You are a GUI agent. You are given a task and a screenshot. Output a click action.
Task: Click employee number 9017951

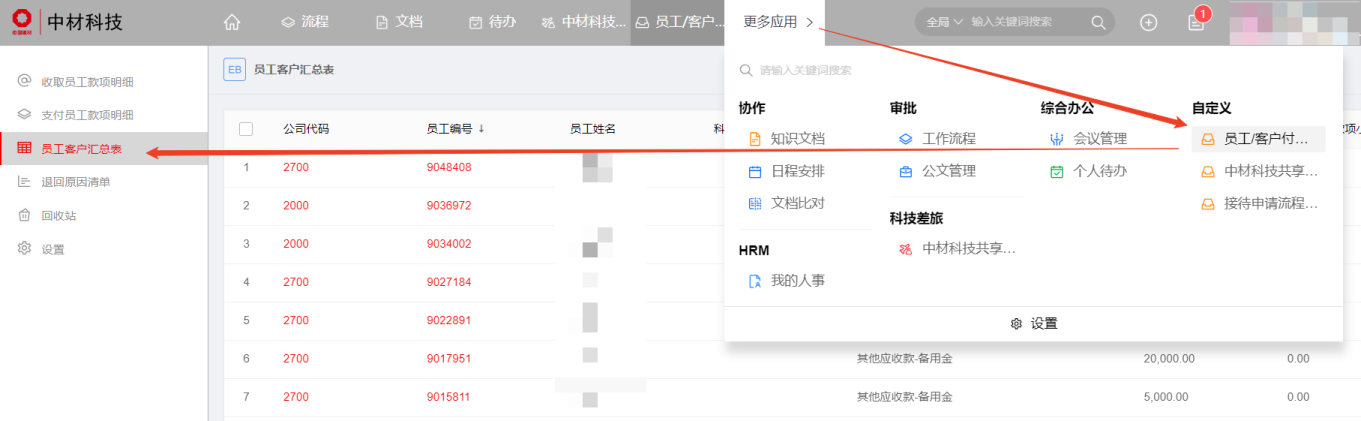[449, 358]
